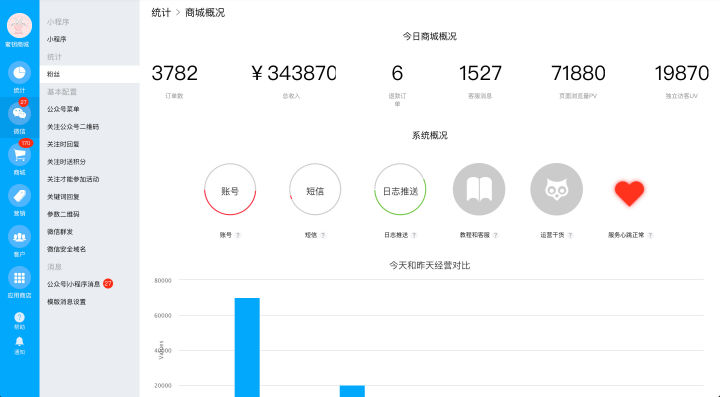Open the 营销 price tag section
The width and height of the screenshot is (720, 397).
tap(19, 196)
